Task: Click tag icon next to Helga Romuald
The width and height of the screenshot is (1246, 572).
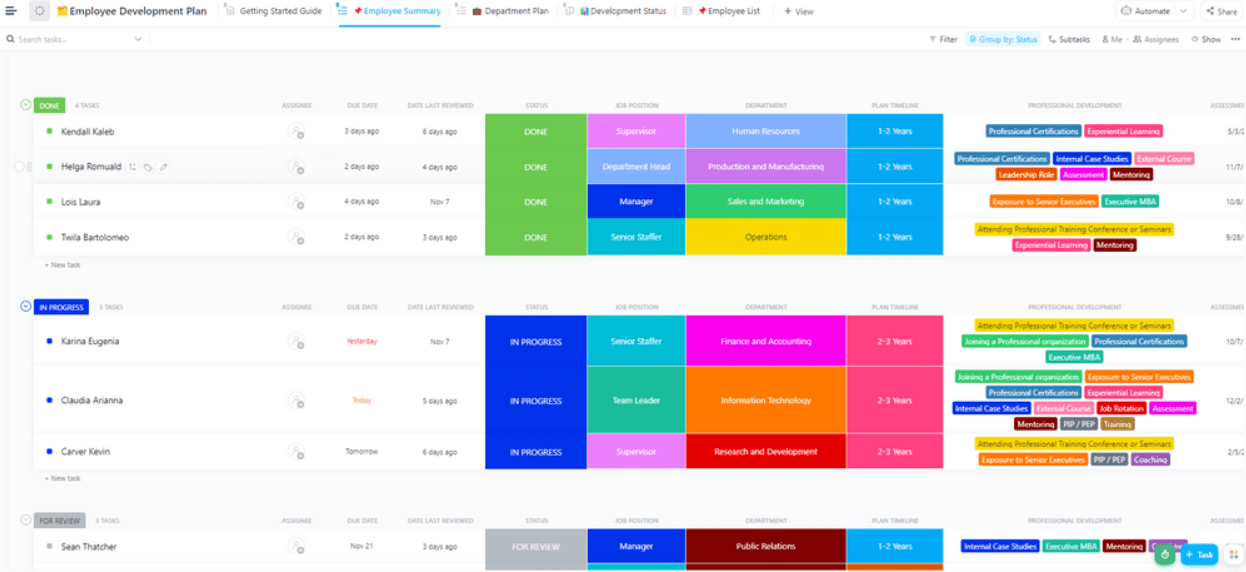Action: pyautogui.click(x=148, y=167)
